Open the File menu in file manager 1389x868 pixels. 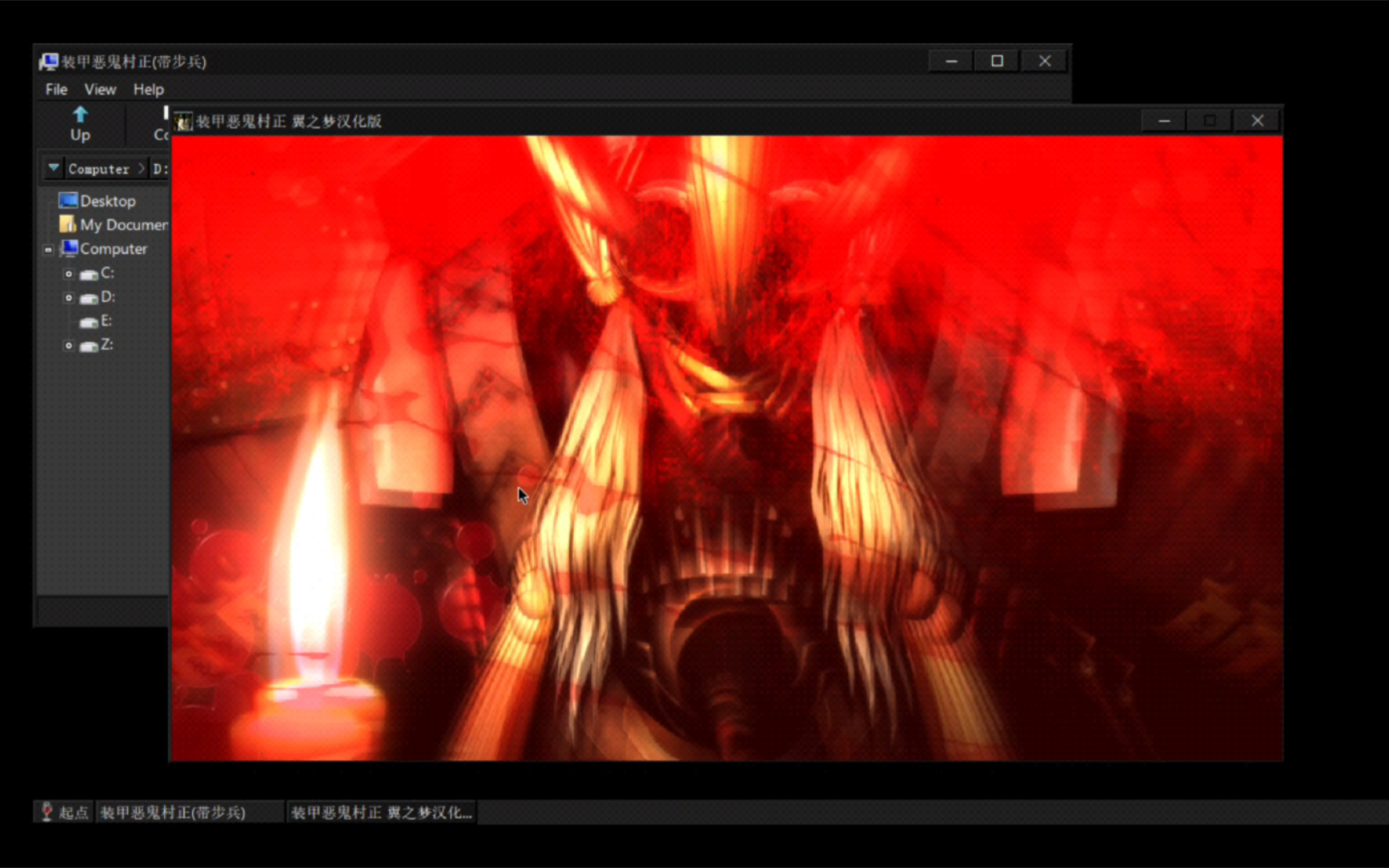56,89
